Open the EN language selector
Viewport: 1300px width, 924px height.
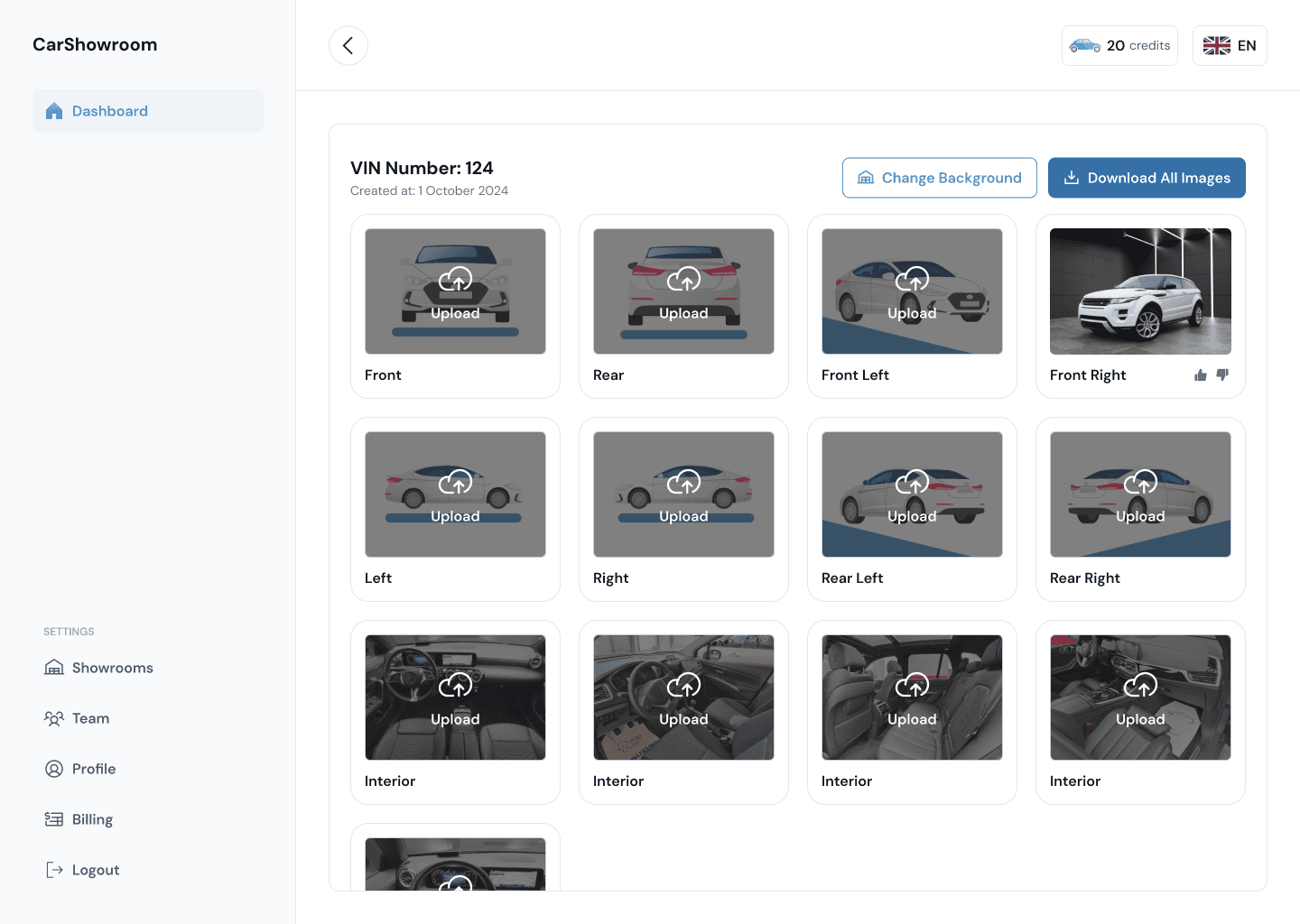point(1230,46)
